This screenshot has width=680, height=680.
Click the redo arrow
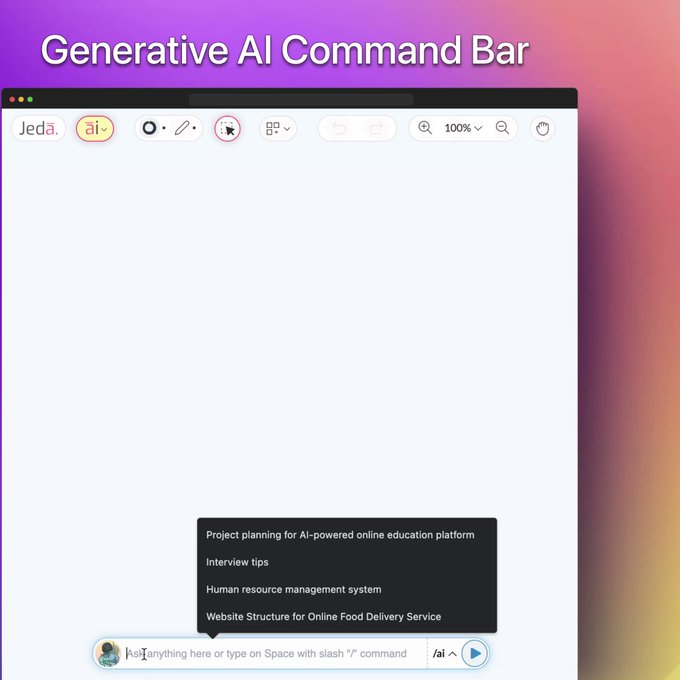click(x=376, y=128)
